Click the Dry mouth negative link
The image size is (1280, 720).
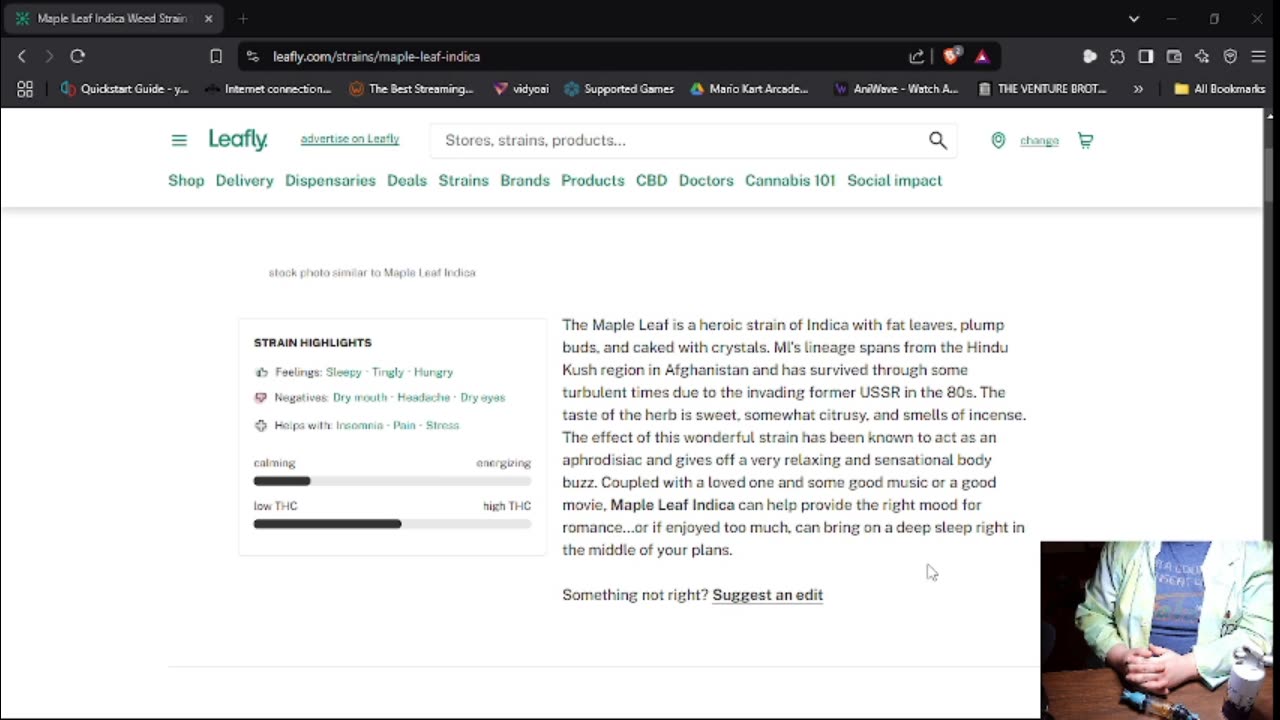tap(360, 397)
